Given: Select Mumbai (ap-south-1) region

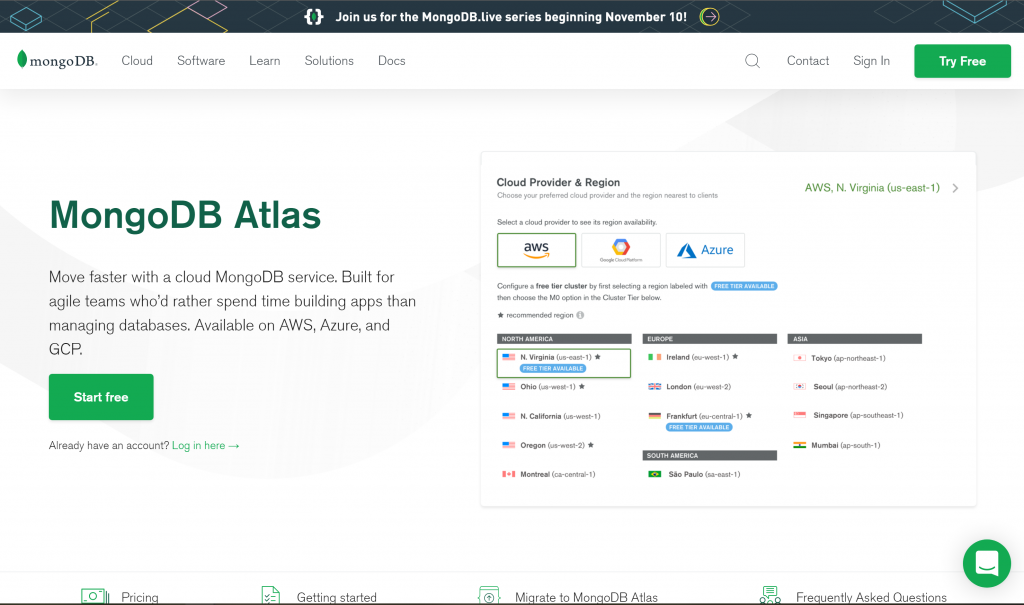Looking at the screenshot, I should [837, 446].
